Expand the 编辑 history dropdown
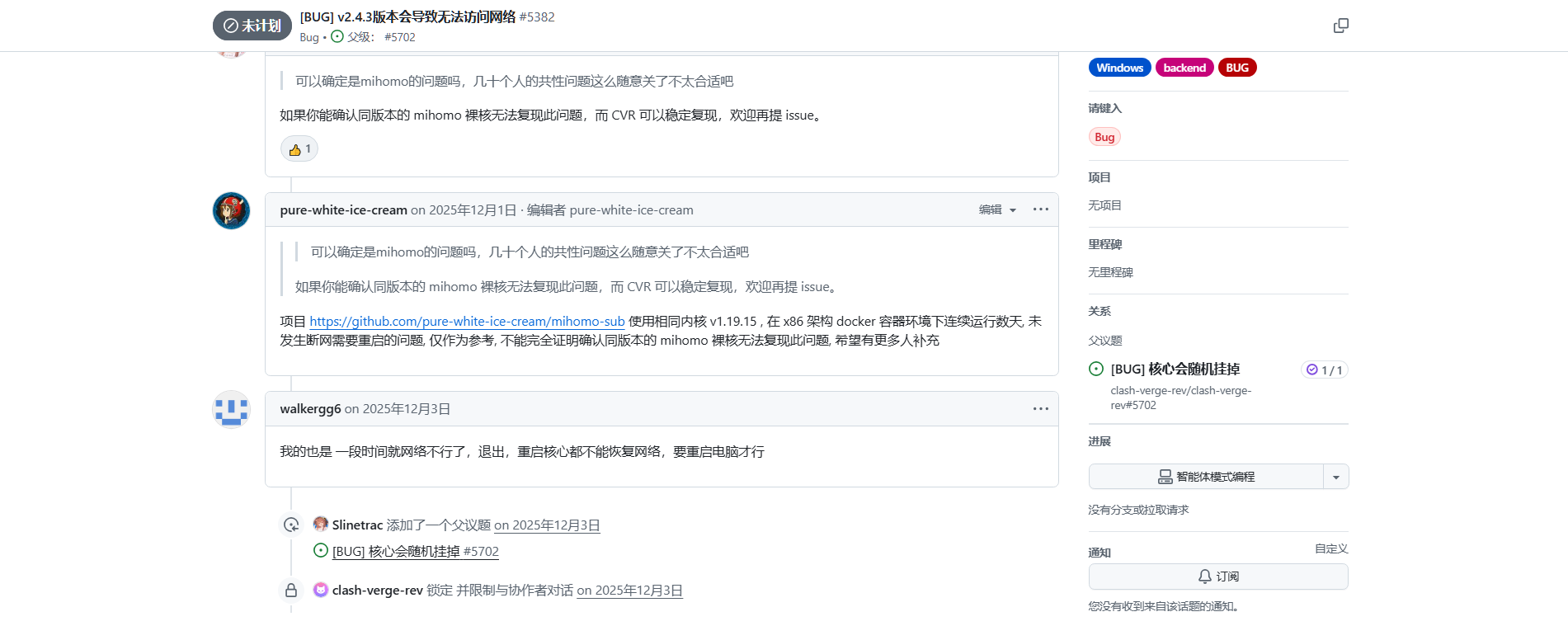Viewport: 1568px width, 626px height. [x=997, y=210]
